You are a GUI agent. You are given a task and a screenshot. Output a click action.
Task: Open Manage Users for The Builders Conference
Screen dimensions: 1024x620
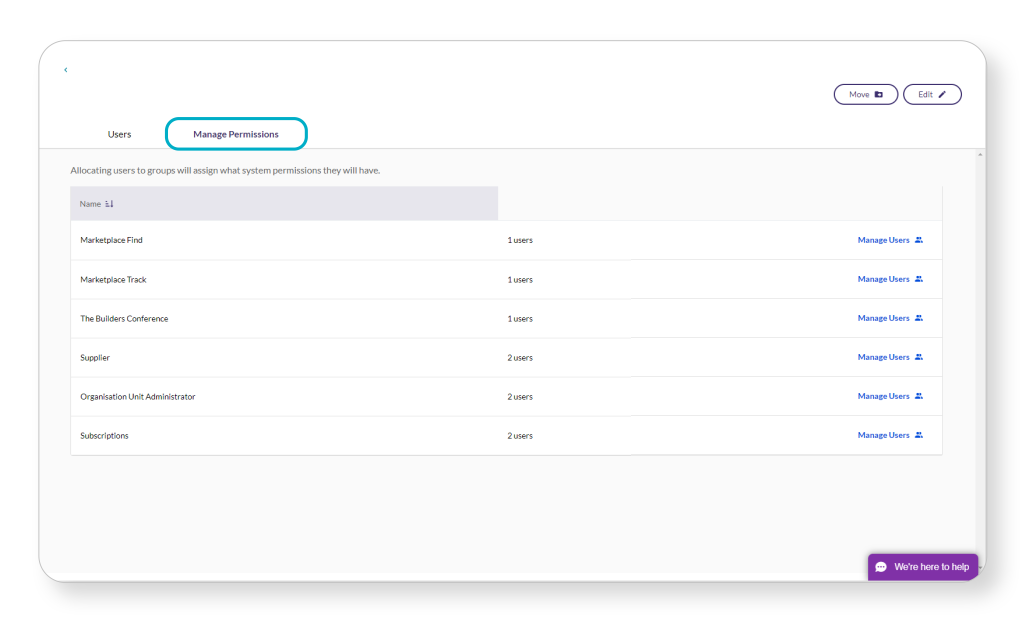point(885,318)
